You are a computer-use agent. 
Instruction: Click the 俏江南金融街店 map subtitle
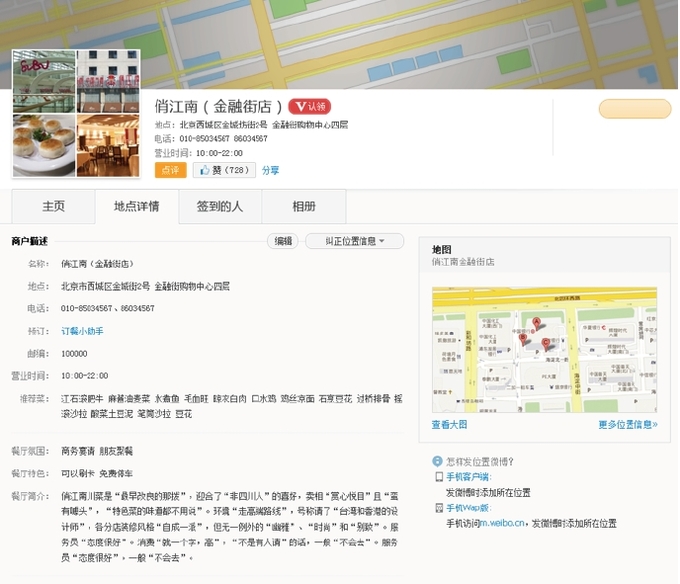[x=463, y=262]
